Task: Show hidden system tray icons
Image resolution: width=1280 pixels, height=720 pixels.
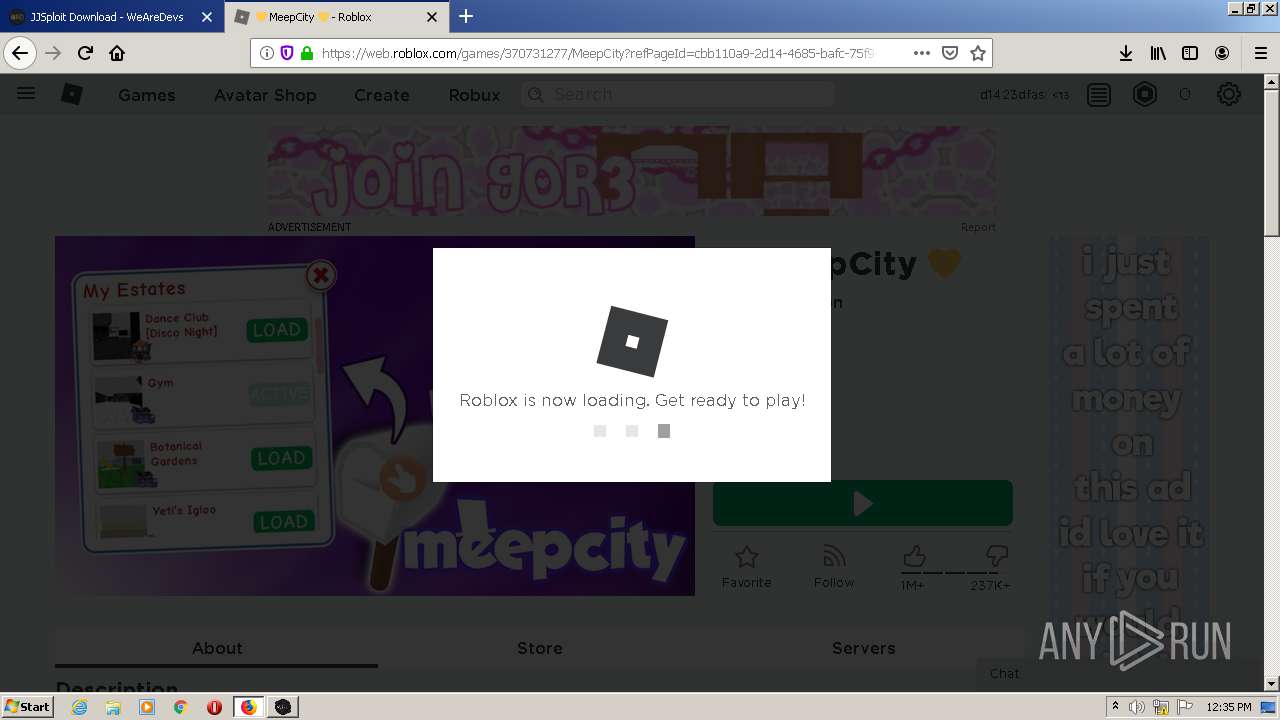Action: pos(1115,707)
